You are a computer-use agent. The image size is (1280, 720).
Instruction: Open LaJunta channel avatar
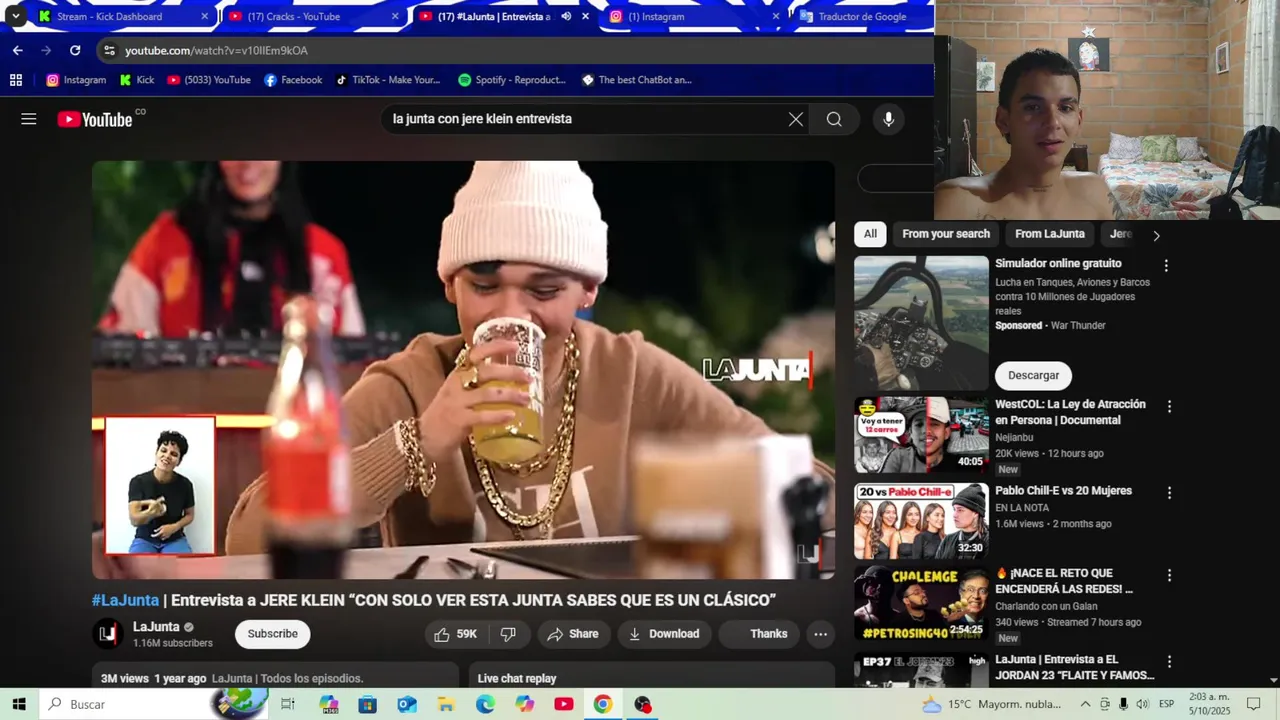coord(108,634)
